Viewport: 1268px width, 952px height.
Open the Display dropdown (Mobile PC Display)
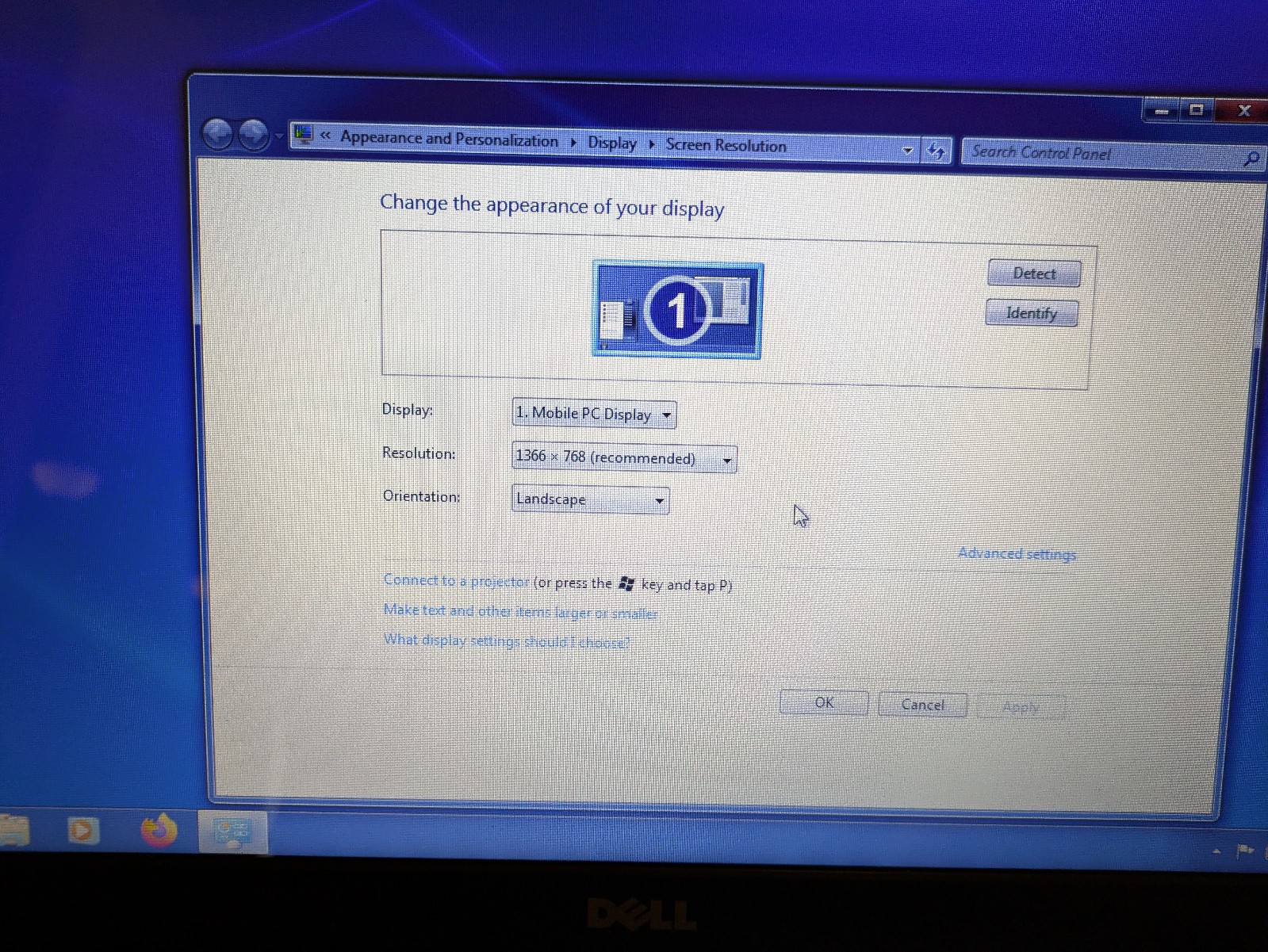594,414
